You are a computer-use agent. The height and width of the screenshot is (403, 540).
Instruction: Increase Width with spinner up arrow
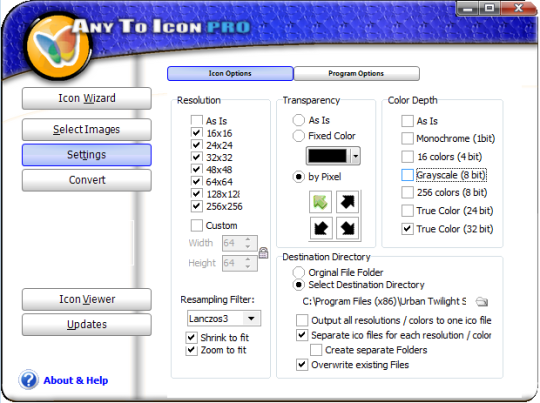pos(248,239)
